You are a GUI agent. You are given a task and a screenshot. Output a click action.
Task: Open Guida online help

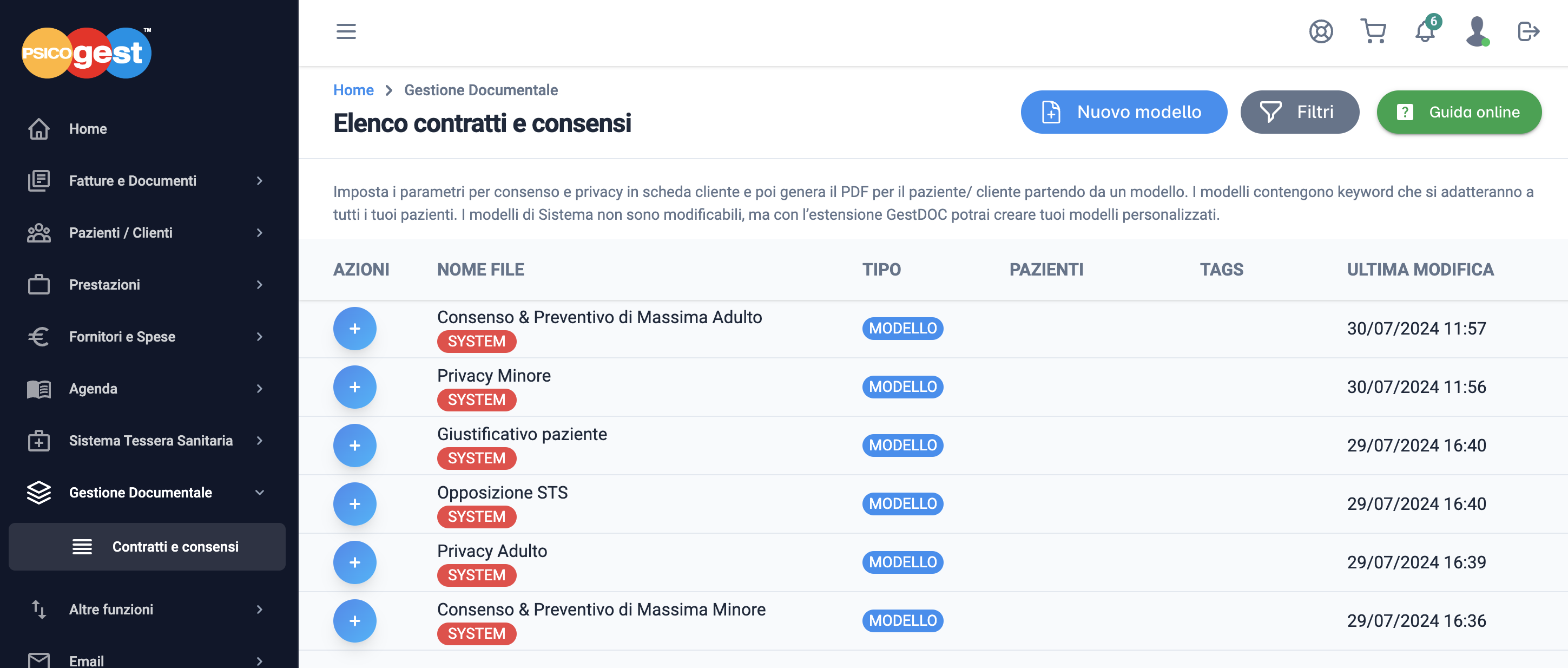[1459, 112]
